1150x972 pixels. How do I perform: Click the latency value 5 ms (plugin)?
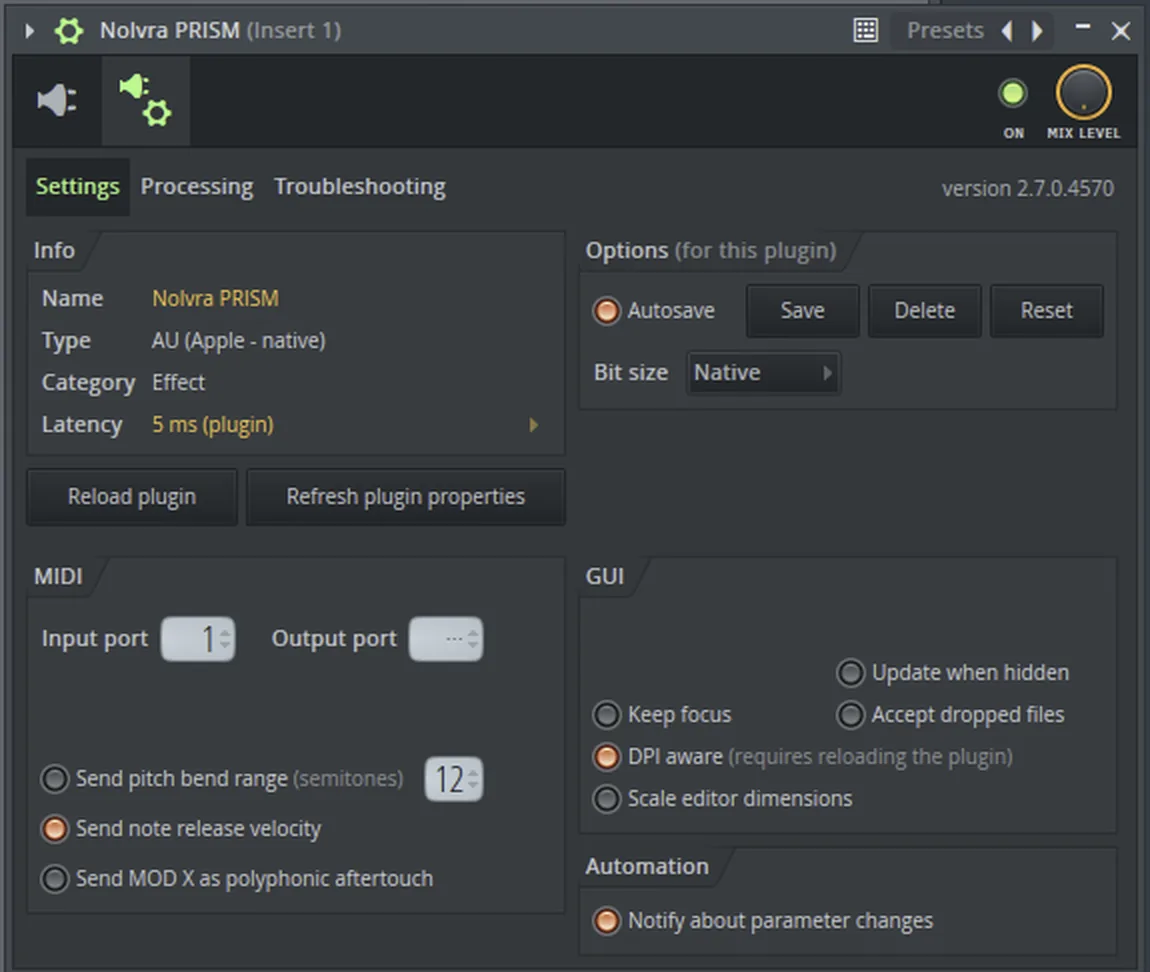213,425
